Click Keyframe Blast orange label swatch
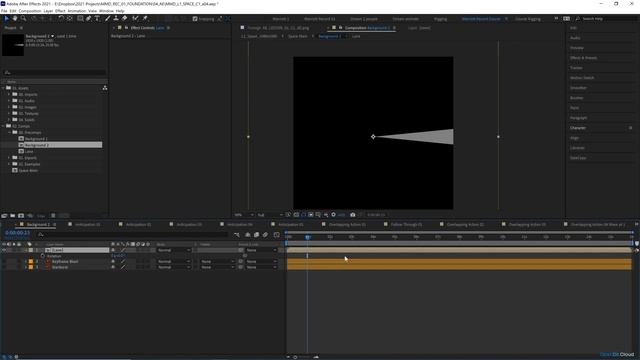 coord(31,262)
